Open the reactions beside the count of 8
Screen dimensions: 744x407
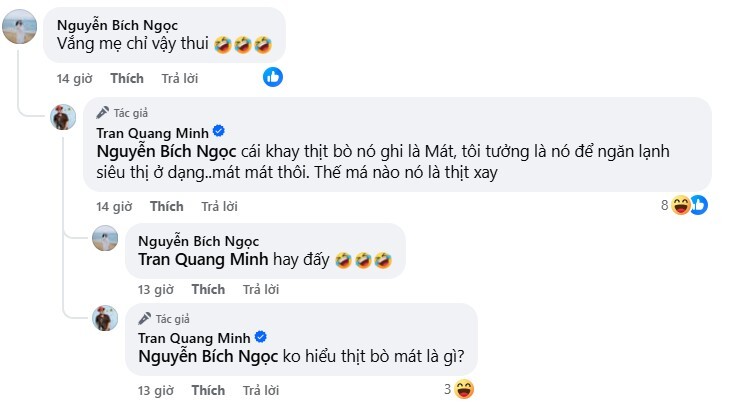click(689, 206)
